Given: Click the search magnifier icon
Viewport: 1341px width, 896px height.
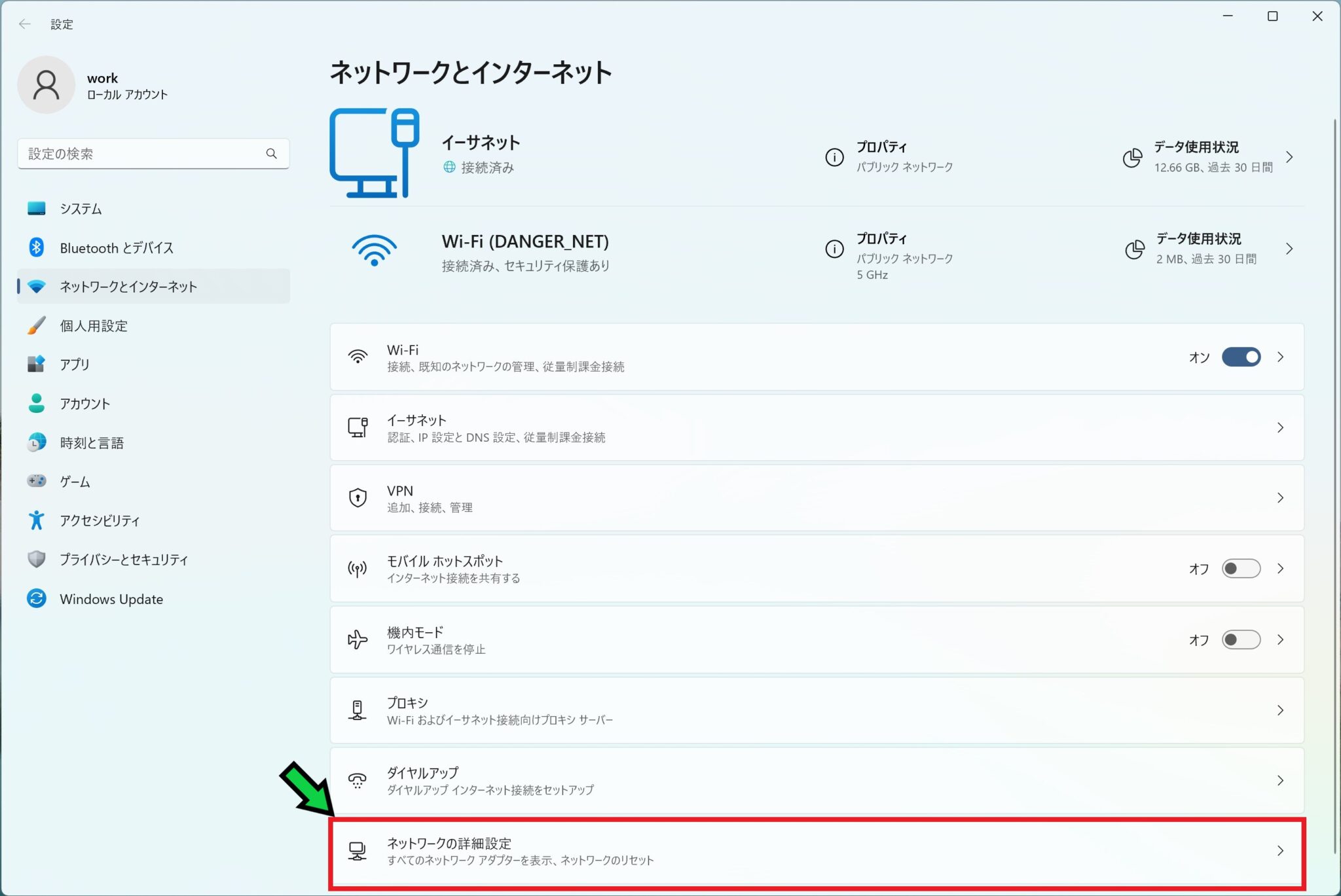Looking at the screenshot, I should 271,154.
